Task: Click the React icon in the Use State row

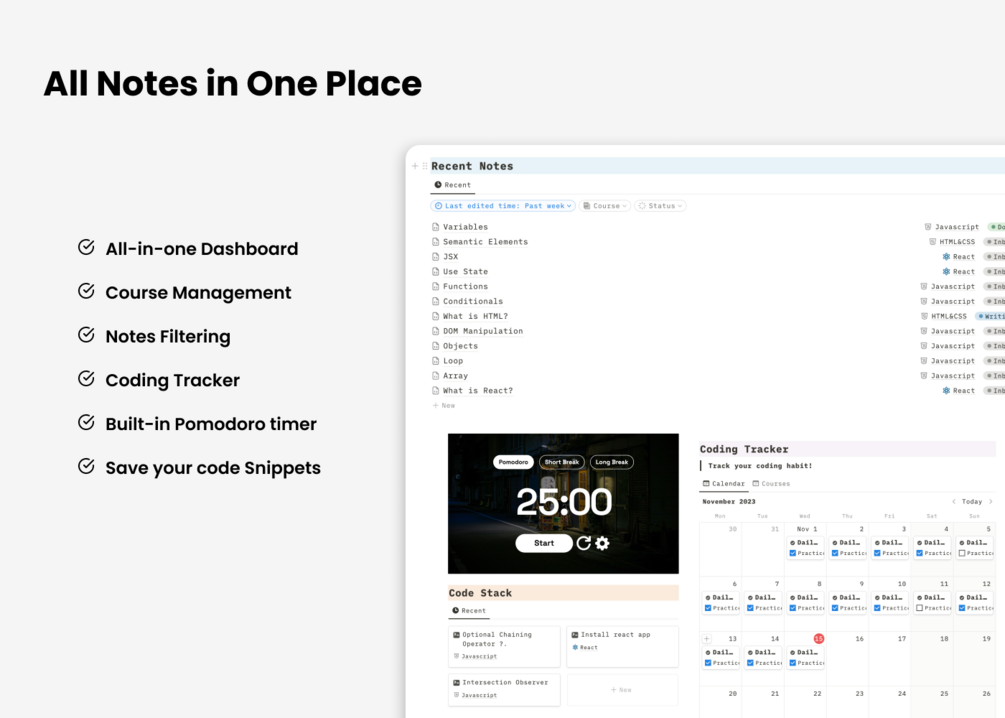Action: coord(946,272)
